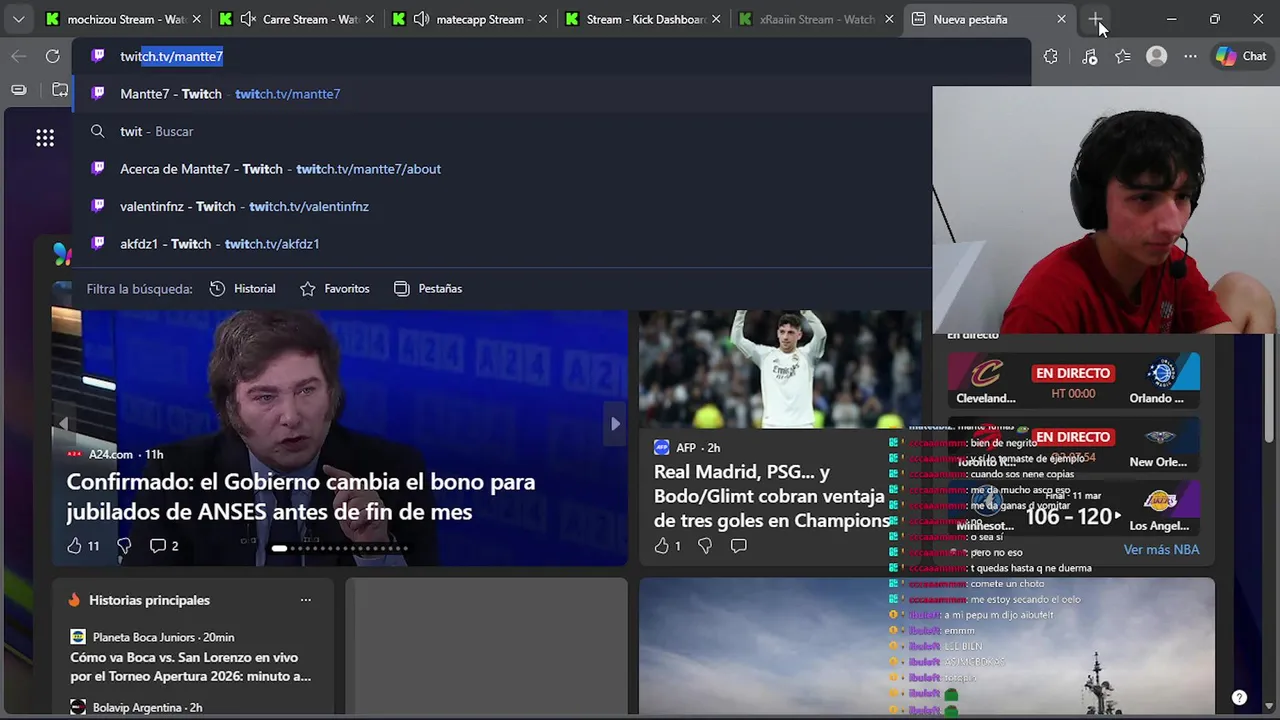Viewport: 1280px width, 720px height.
Task: Select the active carousel pagination indicator
Action: tap(279, 548)
